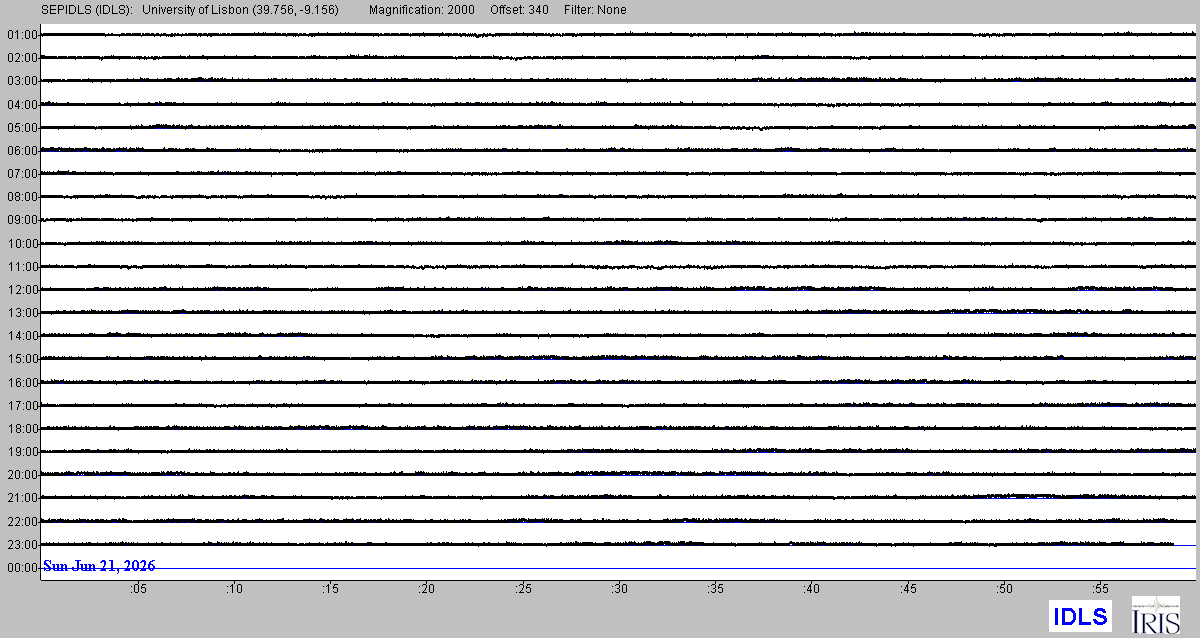Click the Offset: 340 header text
The image size is (1200, 638).
(521, 10)
